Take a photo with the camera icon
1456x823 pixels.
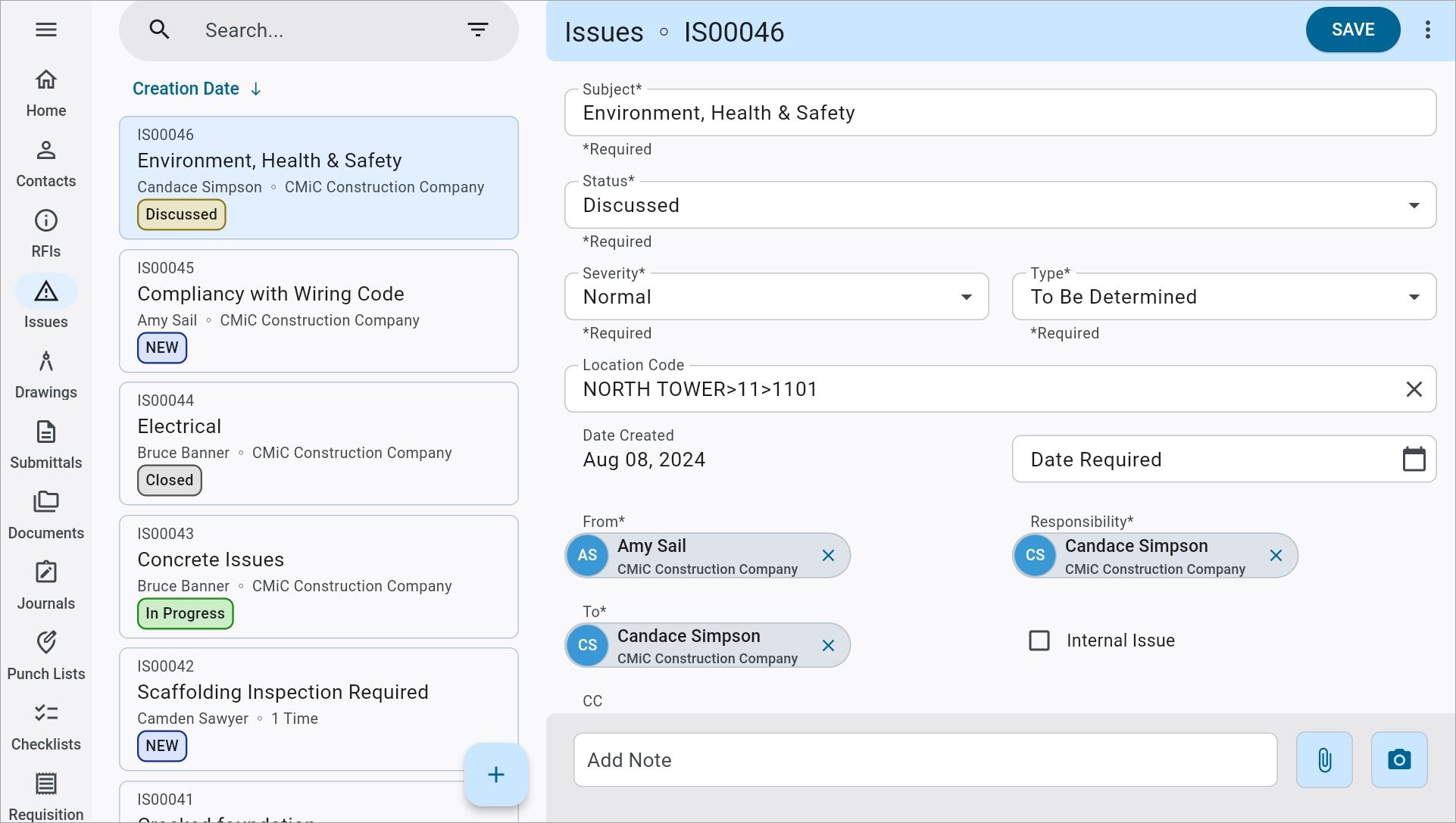[x=1399, y=759]
